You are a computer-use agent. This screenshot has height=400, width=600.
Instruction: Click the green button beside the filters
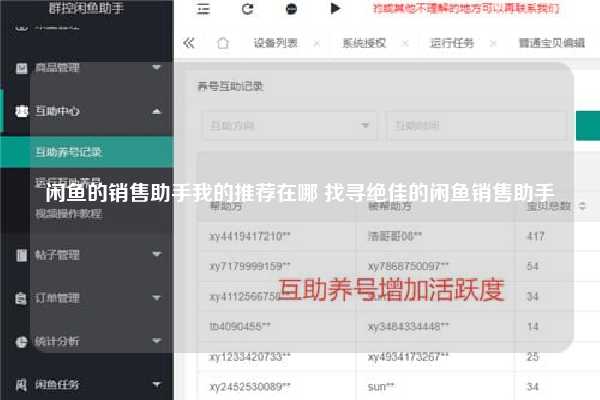(588, 126)
